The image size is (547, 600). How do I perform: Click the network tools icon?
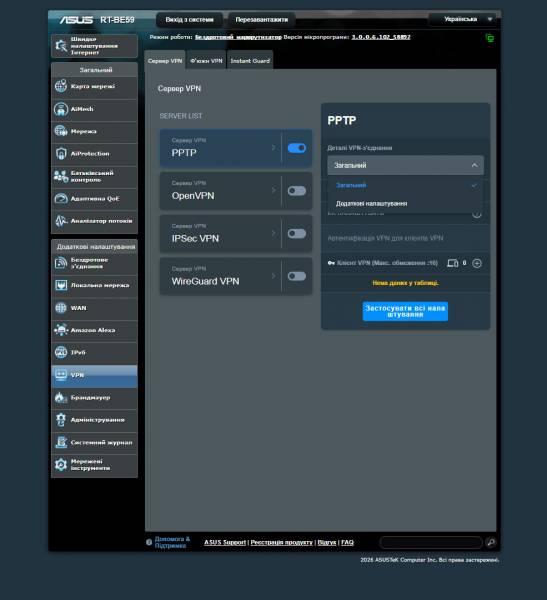(61, 465)
